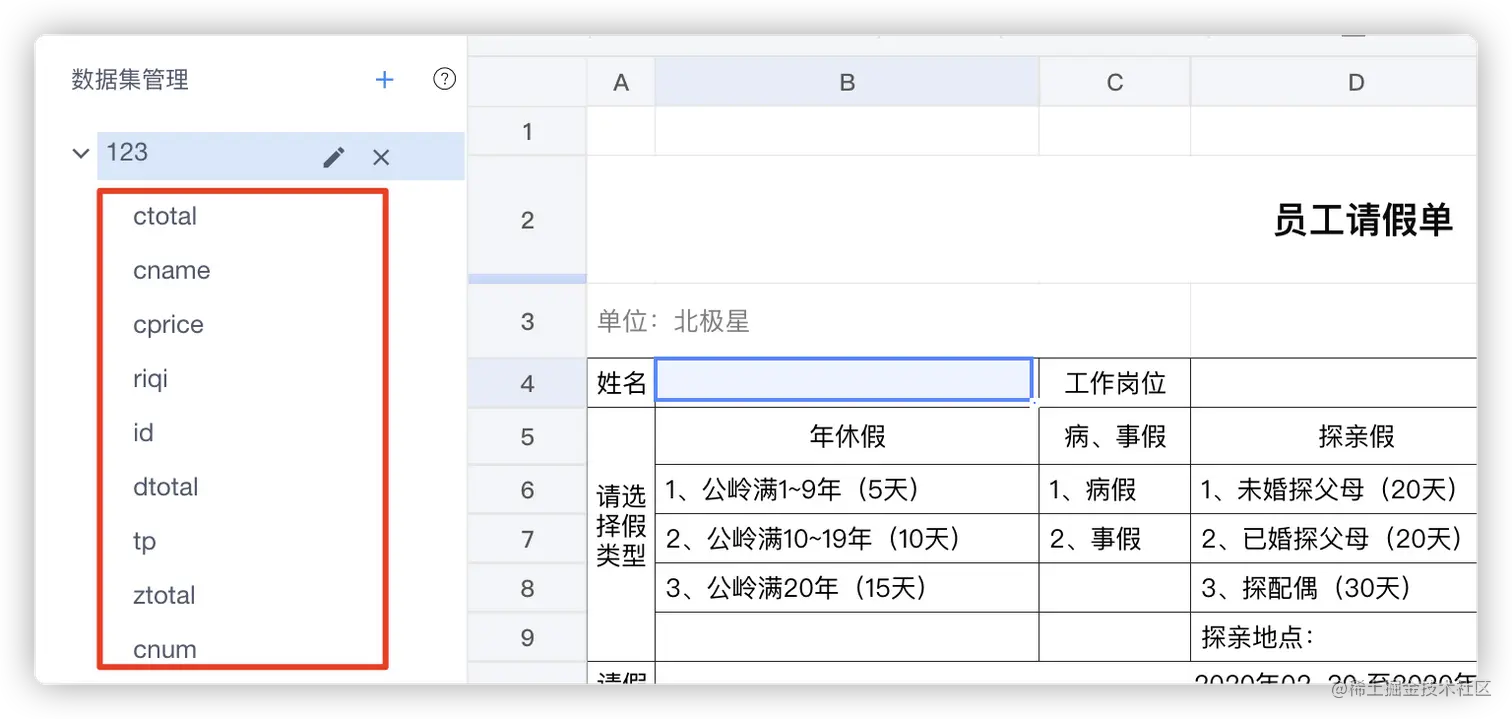The width and height of the screenshot is (1512, 719).
Task: Select the id field
Action: [x=143, y=432]
